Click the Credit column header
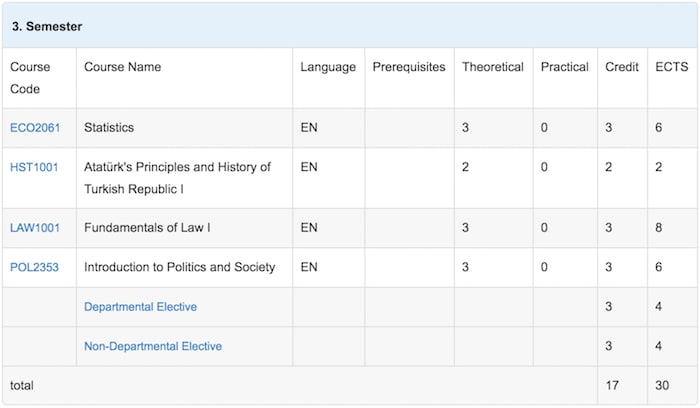The height and width of the screenshot is (408, 700). tap(622, 67)
